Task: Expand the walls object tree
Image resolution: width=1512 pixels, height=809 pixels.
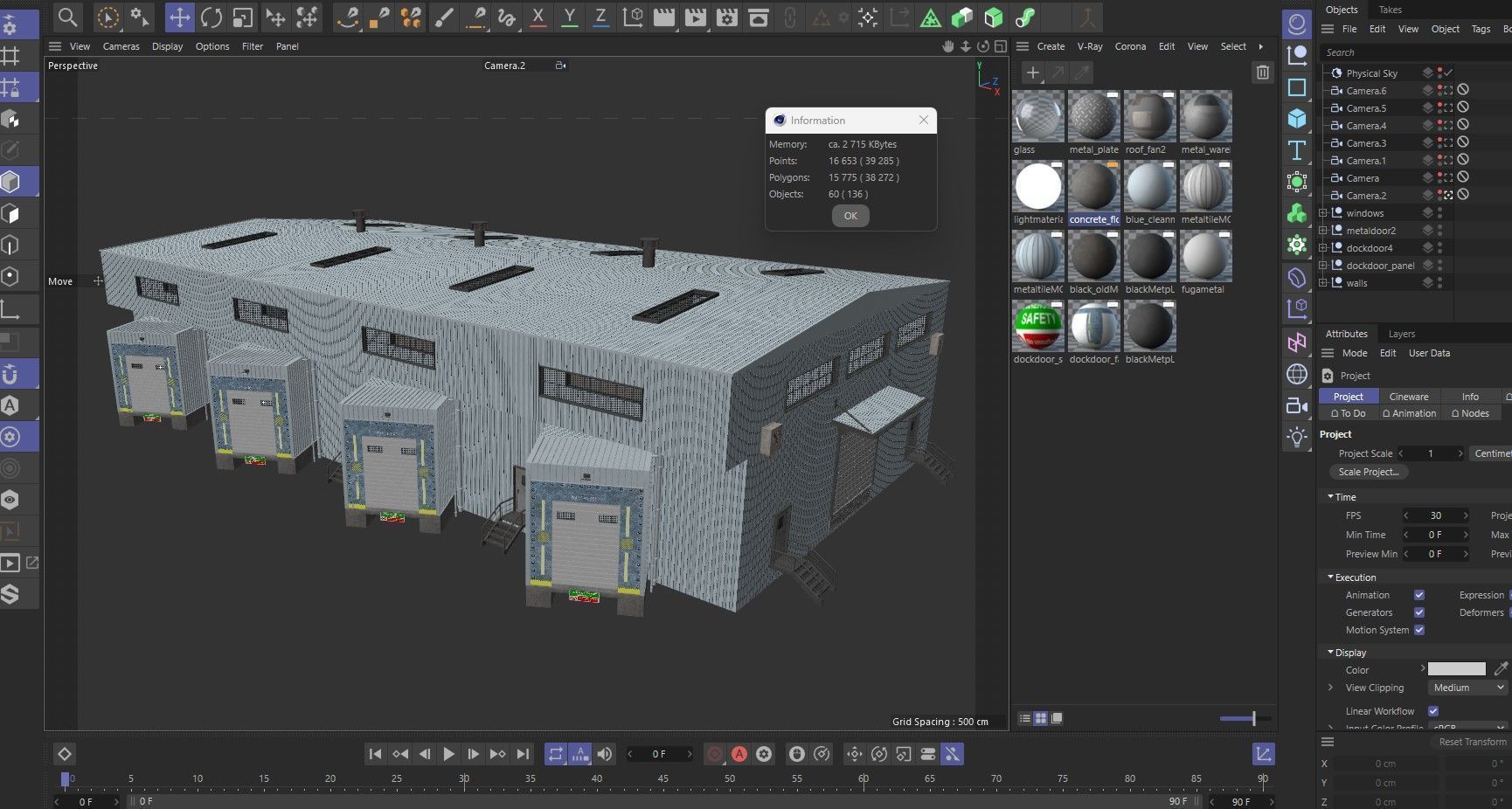Action: [x=1323, y=283]
